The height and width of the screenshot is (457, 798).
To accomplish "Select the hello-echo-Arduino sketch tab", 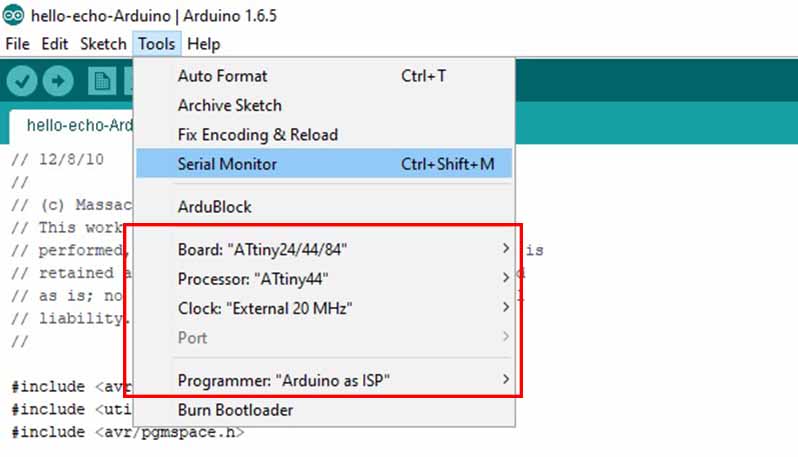I will click(71, 126).
